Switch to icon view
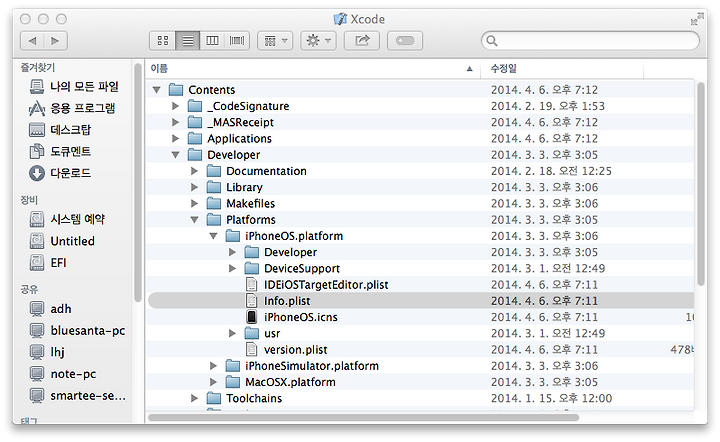720x442 pixels. [163, 41]
